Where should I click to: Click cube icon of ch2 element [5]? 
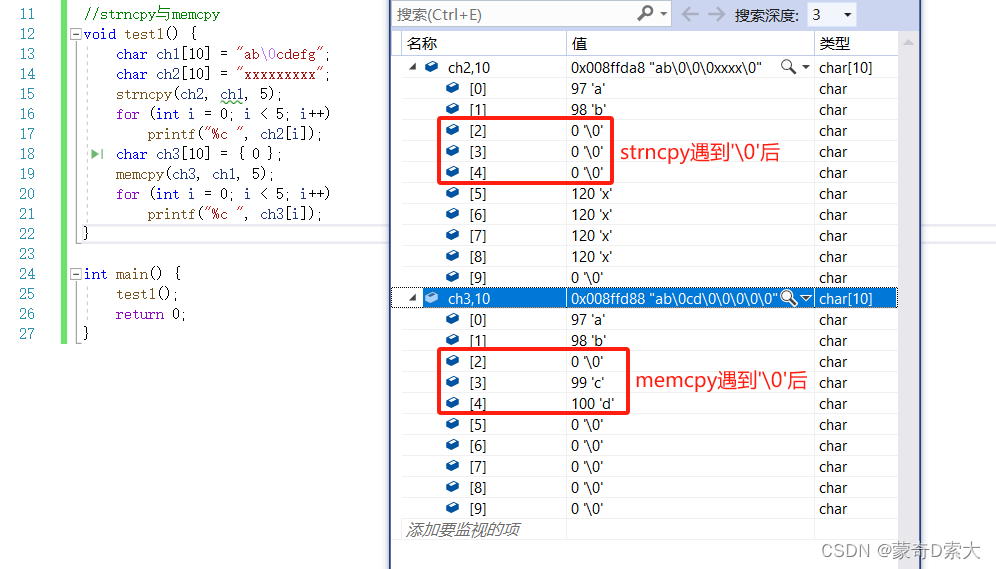tap(452, 192)
